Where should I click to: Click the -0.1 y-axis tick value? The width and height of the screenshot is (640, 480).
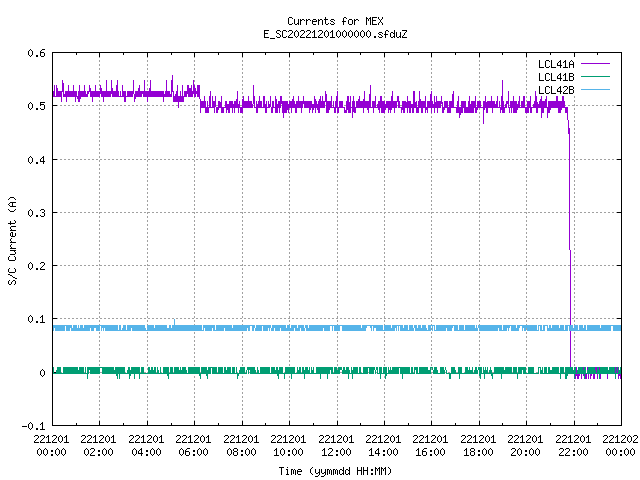[33, 426]
